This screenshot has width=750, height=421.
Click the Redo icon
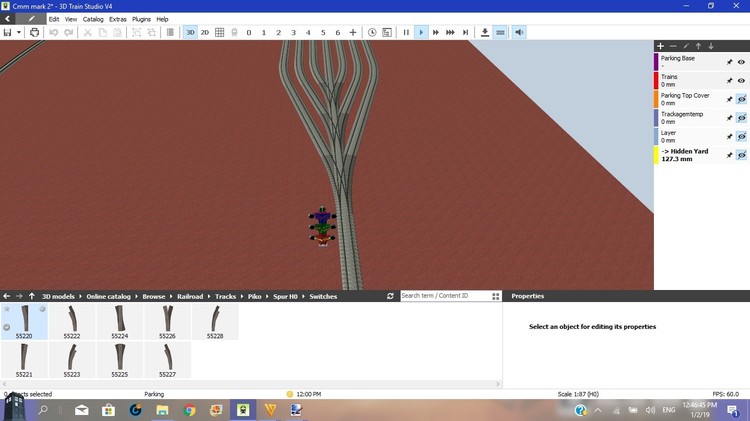point(69,33)
